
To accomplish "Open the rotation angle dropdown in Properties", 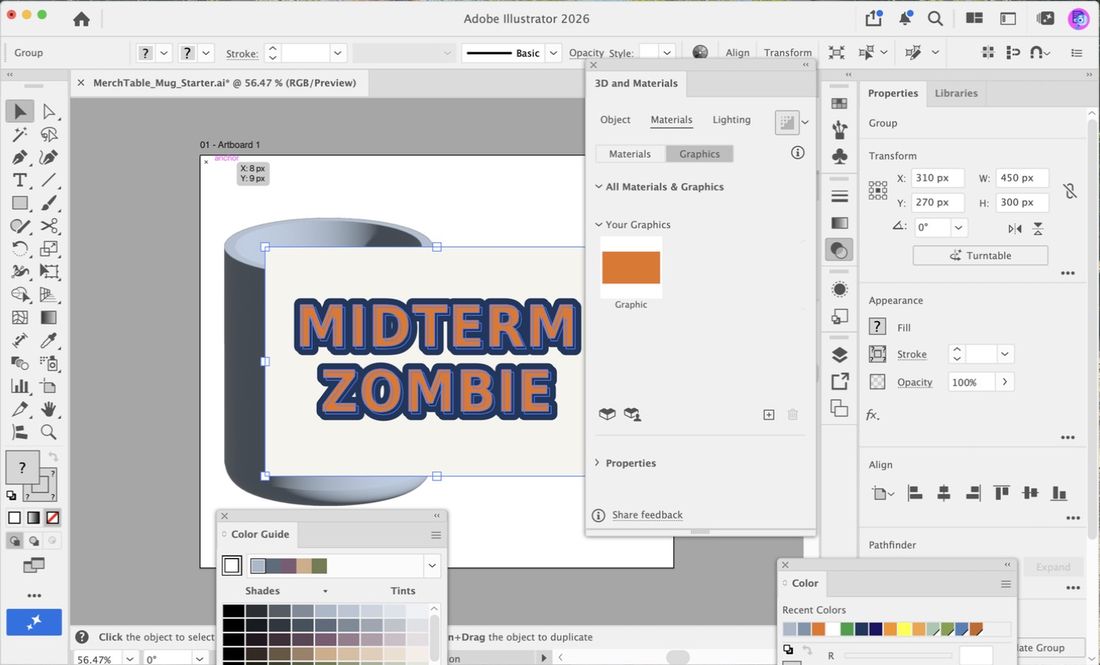I will pos(958,227).
